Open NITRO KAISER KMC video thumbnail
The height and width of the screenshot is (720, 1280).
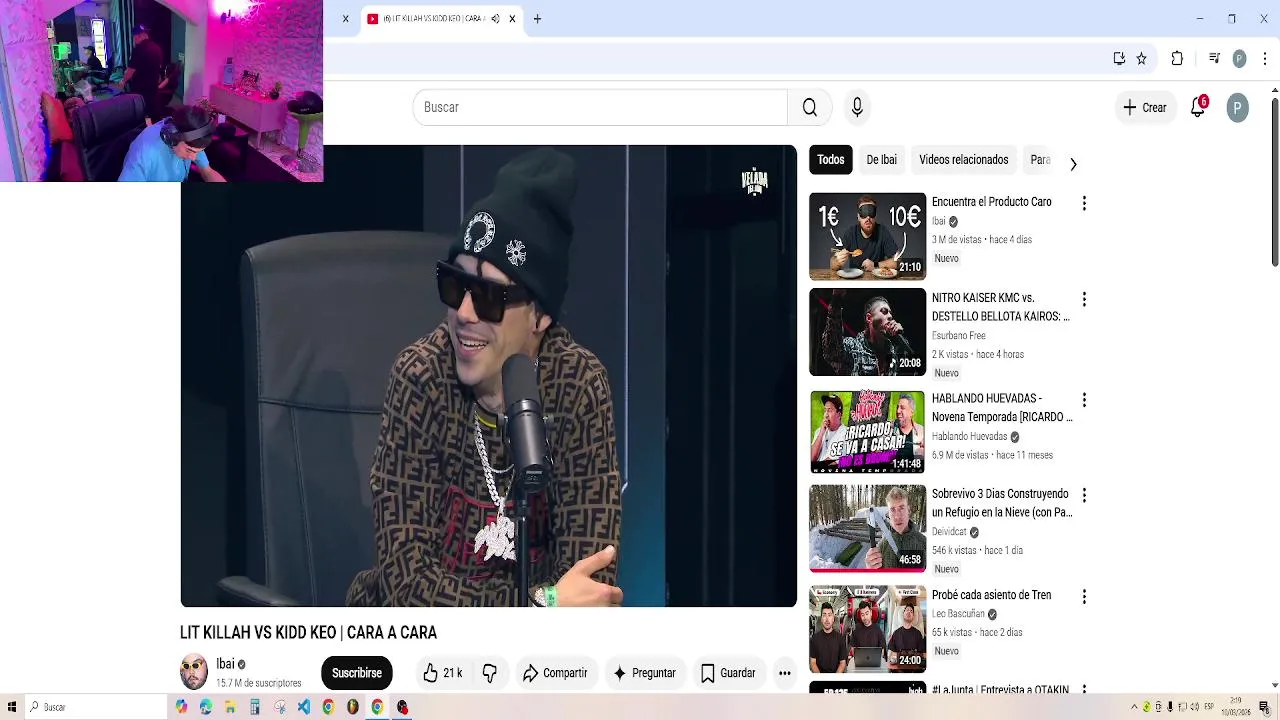[867, 332]
